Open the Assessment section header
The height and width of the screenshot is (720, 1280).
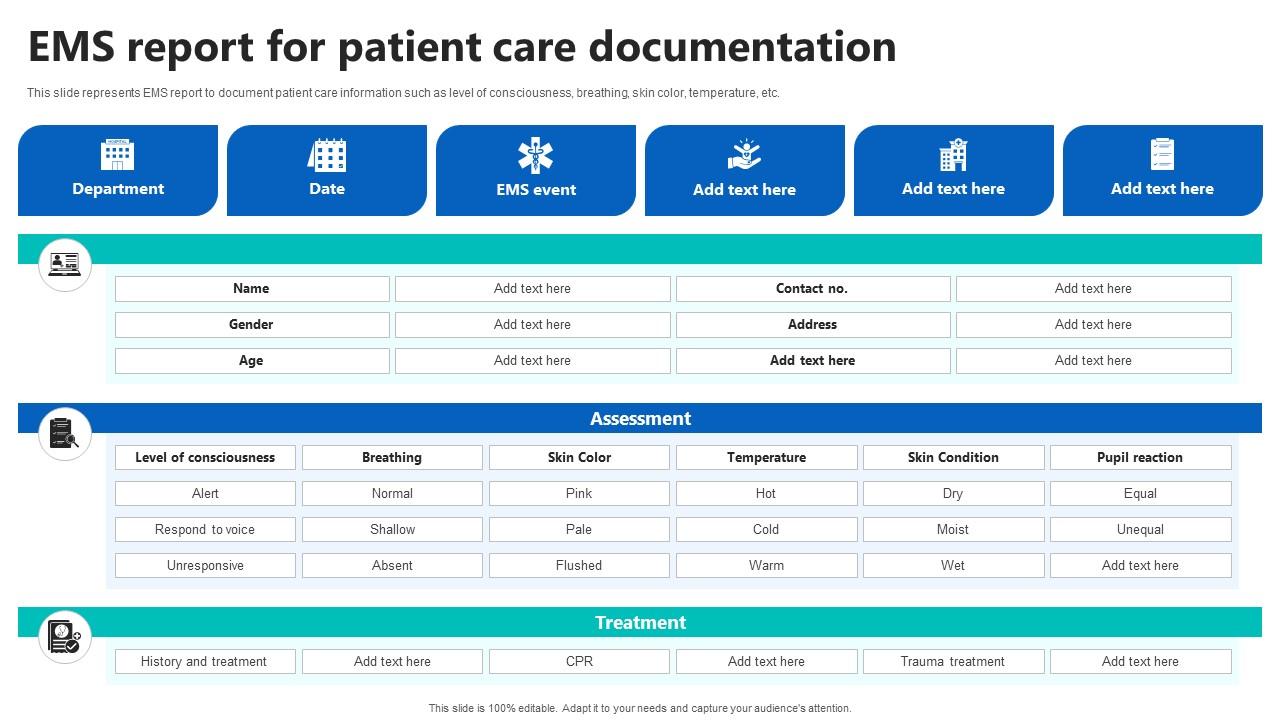pos(640,418)
